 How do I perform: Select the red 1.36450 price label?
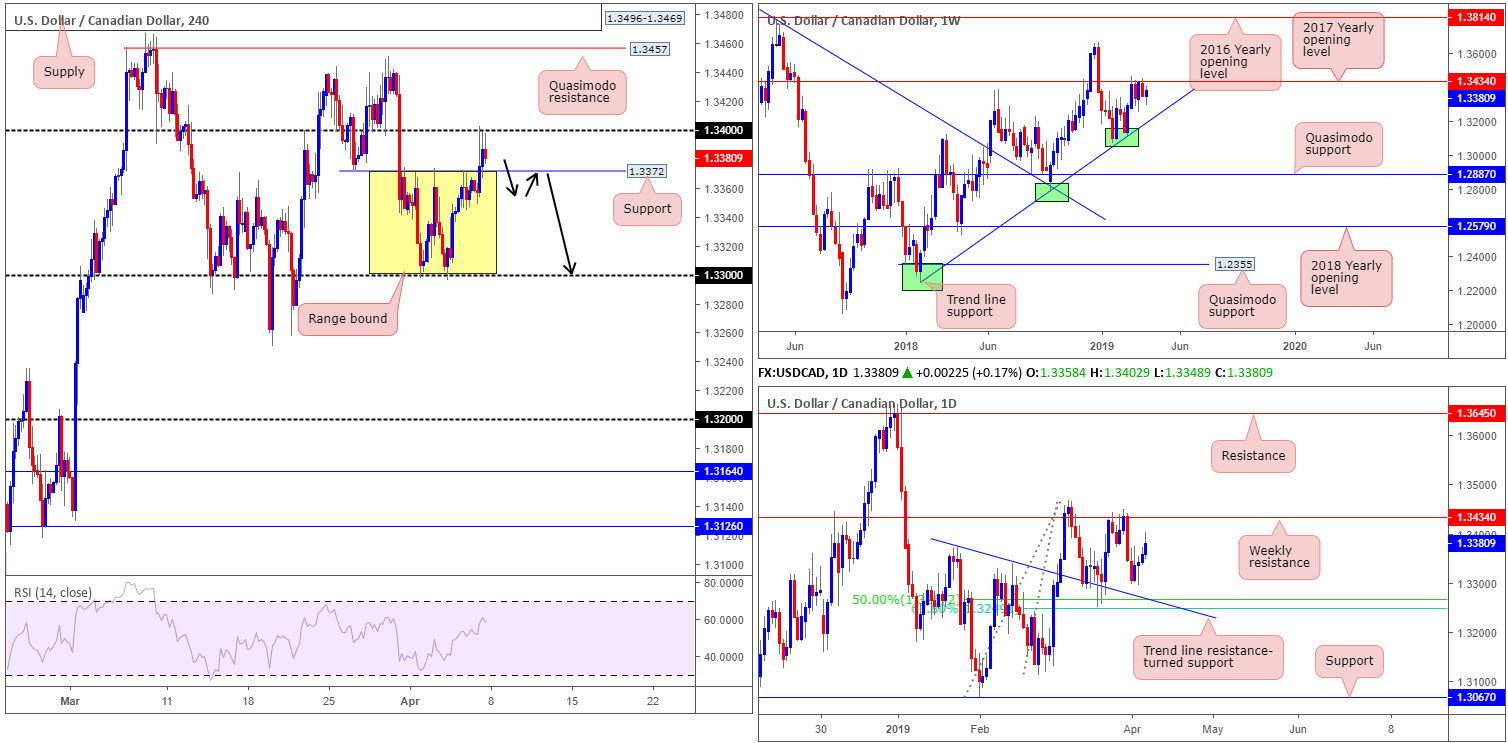[x=1476, y=412]
